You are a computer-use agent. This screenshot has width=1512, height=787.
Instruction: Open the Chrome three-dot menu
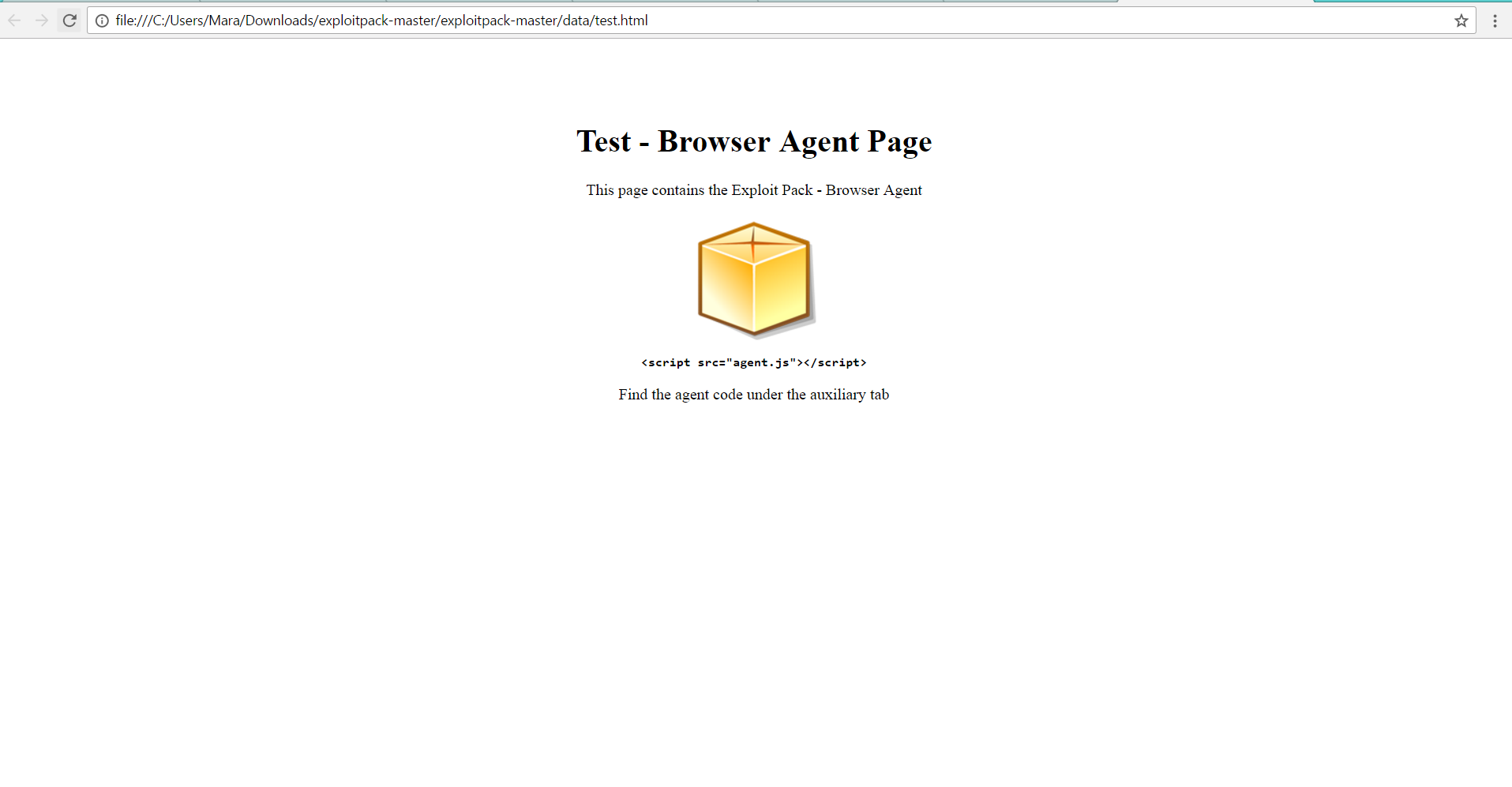pos(1495,21)
